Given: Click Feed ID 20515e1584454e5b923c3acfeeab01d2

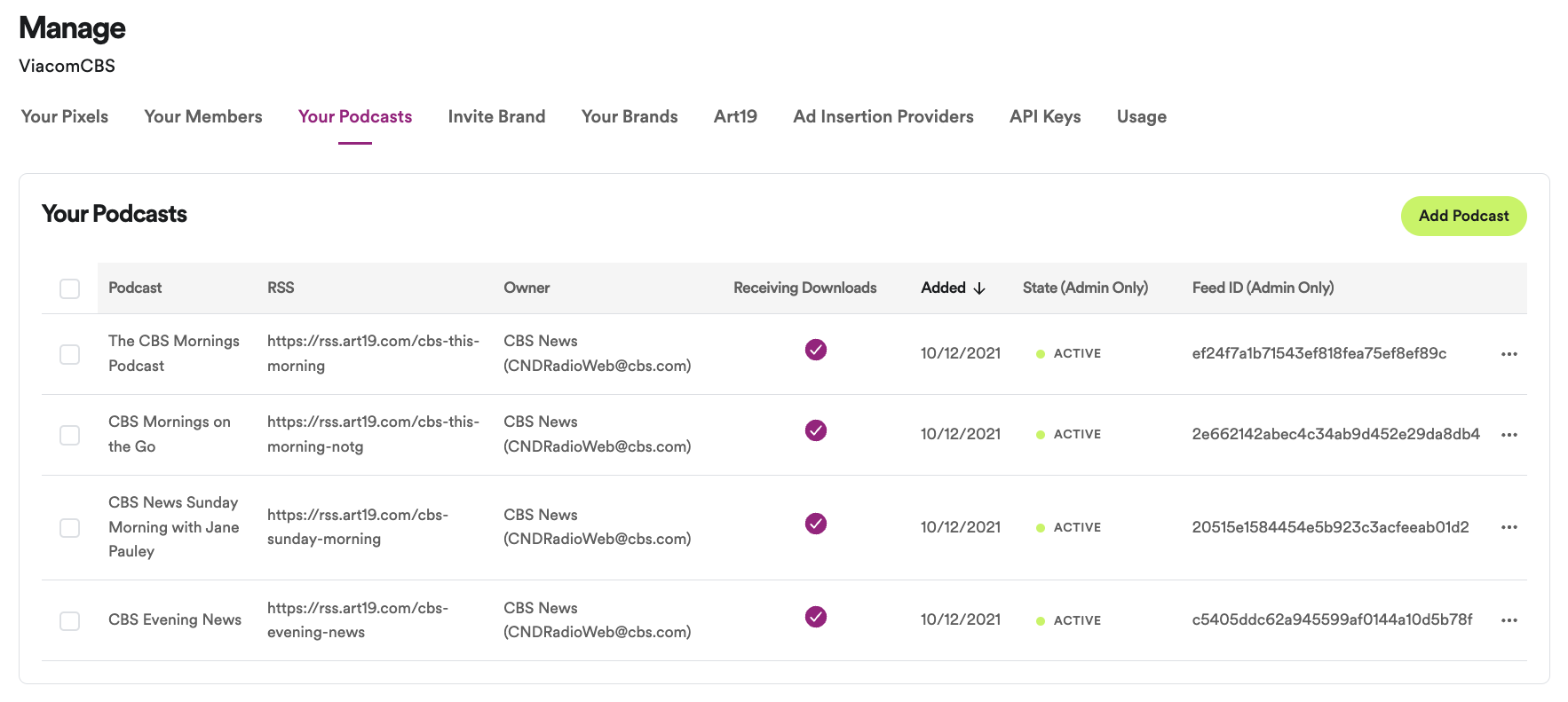Looking at the screenshot, I should [1331, 527].
